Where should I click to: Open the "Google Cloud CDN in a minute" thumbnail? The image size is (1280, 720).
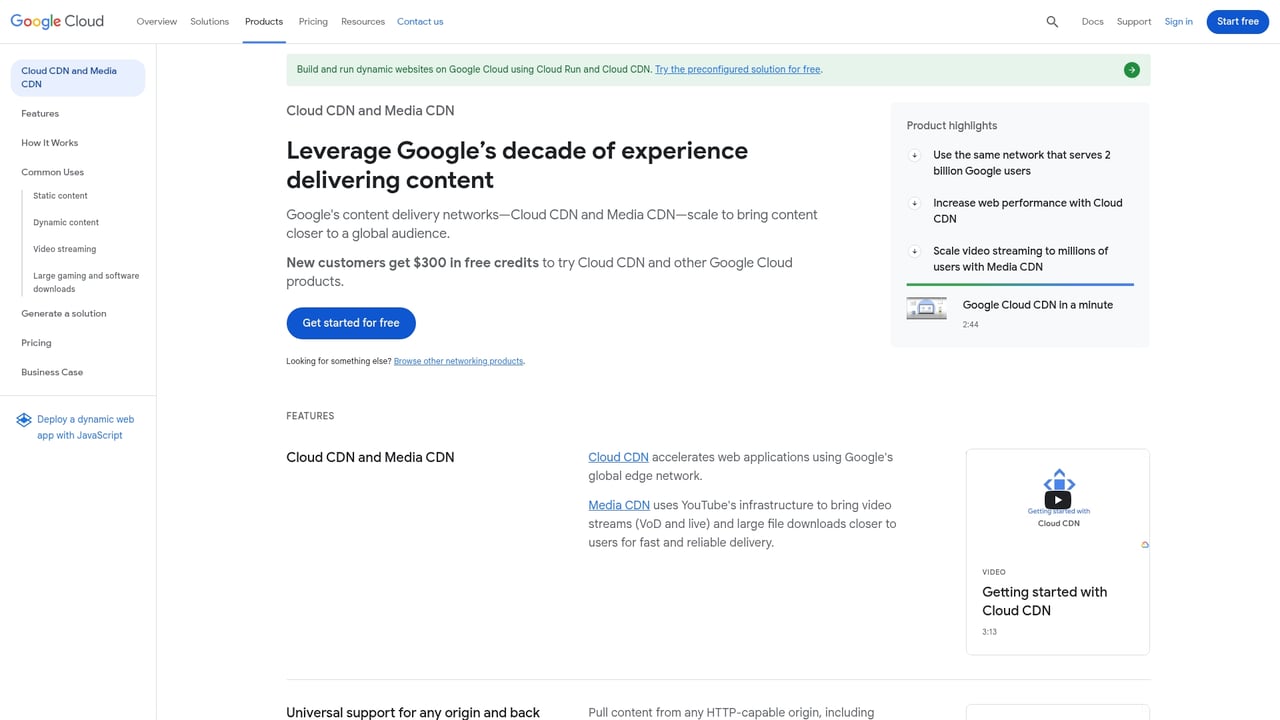[926, 308]
